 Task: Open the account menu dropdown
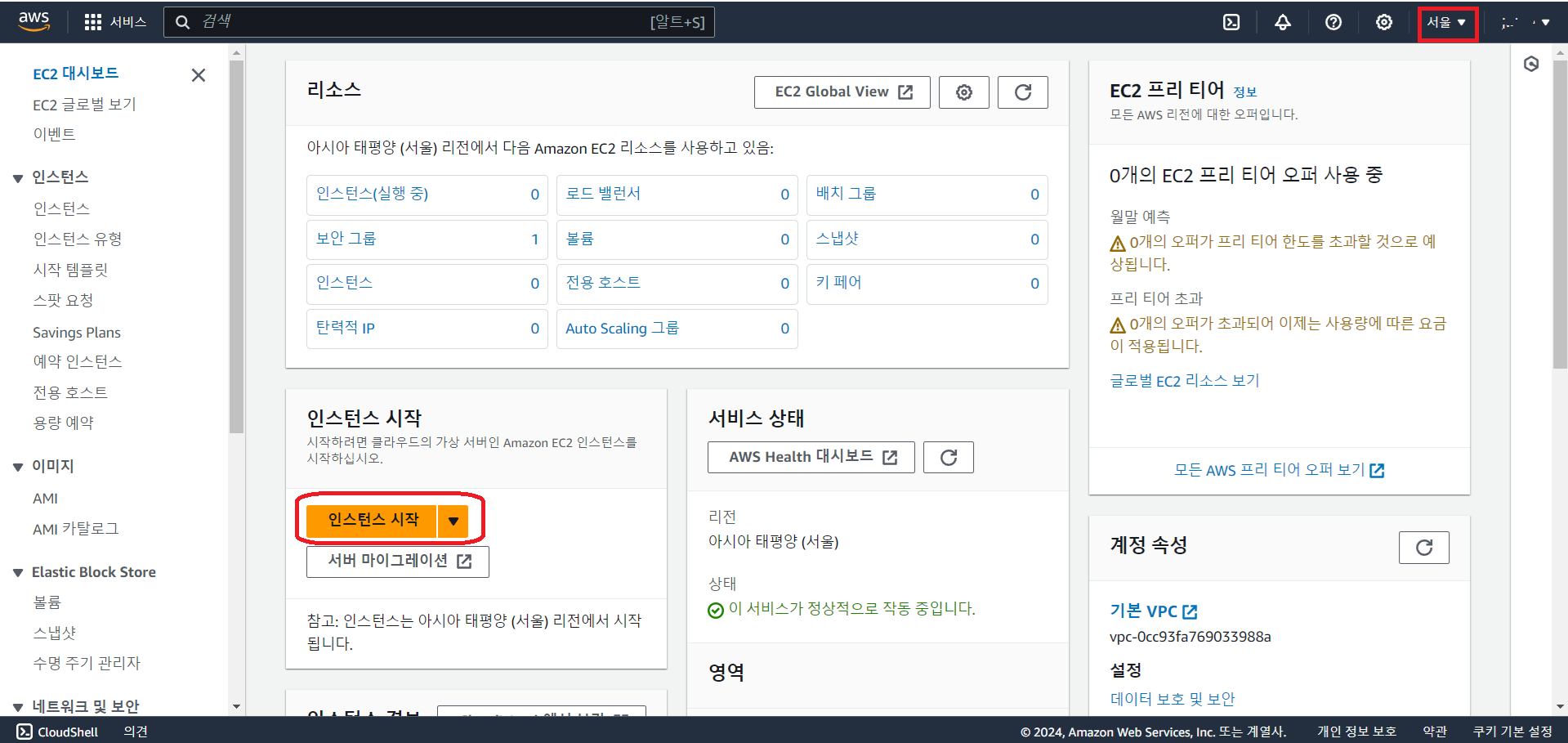click(x=1526, y=22)
